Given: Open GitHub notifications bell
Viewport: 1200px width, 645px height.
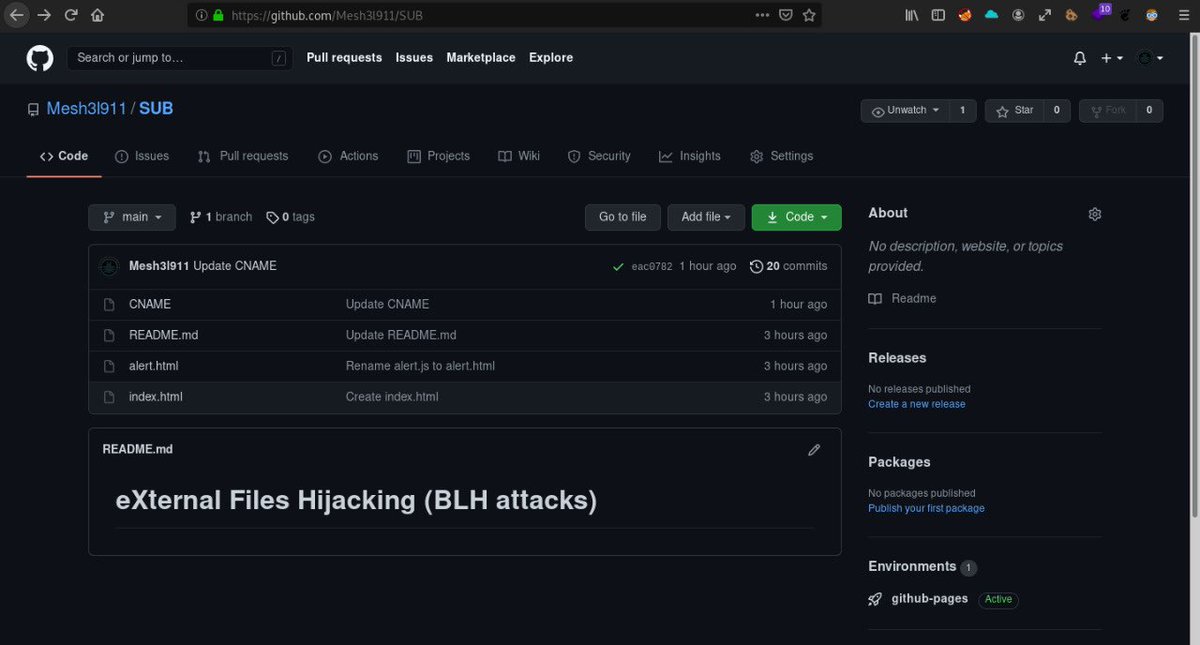Looking at the screenshot, I should coord(1080,58).
